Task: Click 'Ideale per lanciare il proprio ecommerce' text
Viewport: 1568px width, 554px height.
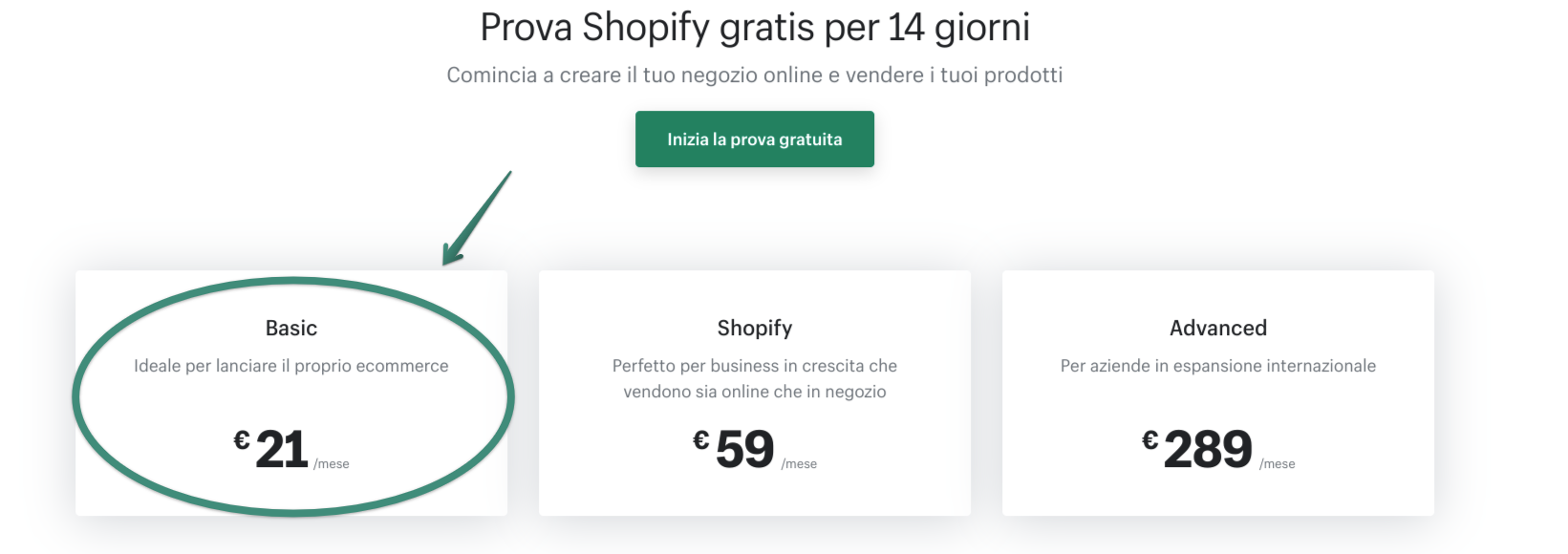Action: [291, 366]
